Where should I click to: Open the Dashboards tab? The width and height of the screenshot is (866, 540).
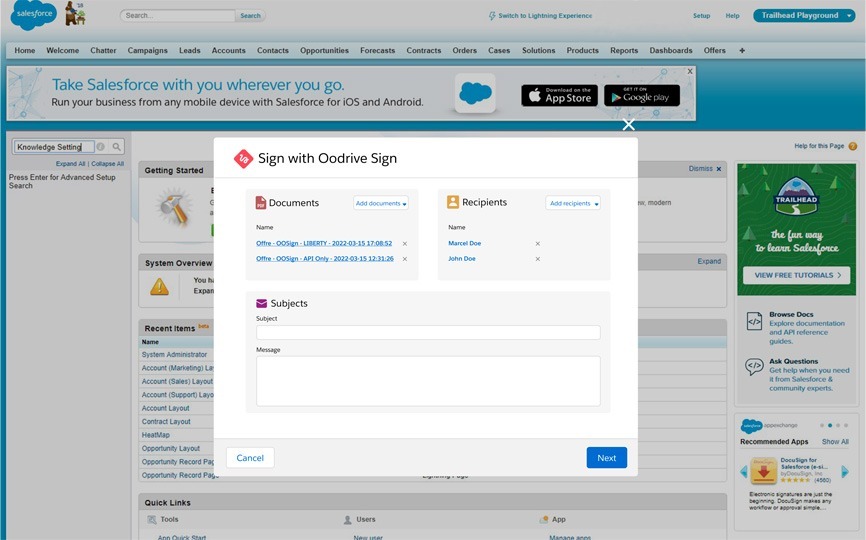pos(670,50)
